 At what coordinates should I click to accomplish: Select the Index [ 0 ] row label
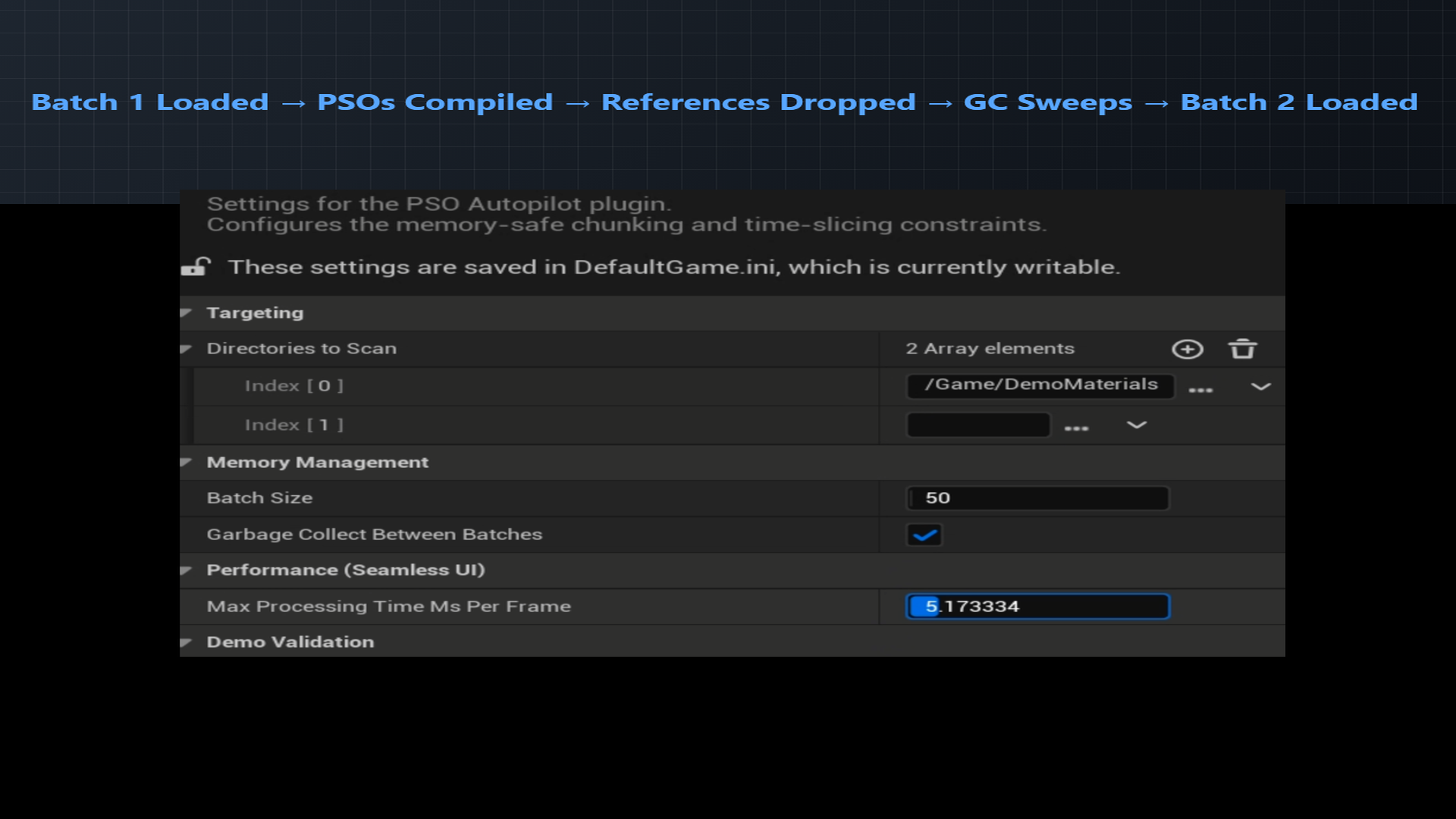293,386
